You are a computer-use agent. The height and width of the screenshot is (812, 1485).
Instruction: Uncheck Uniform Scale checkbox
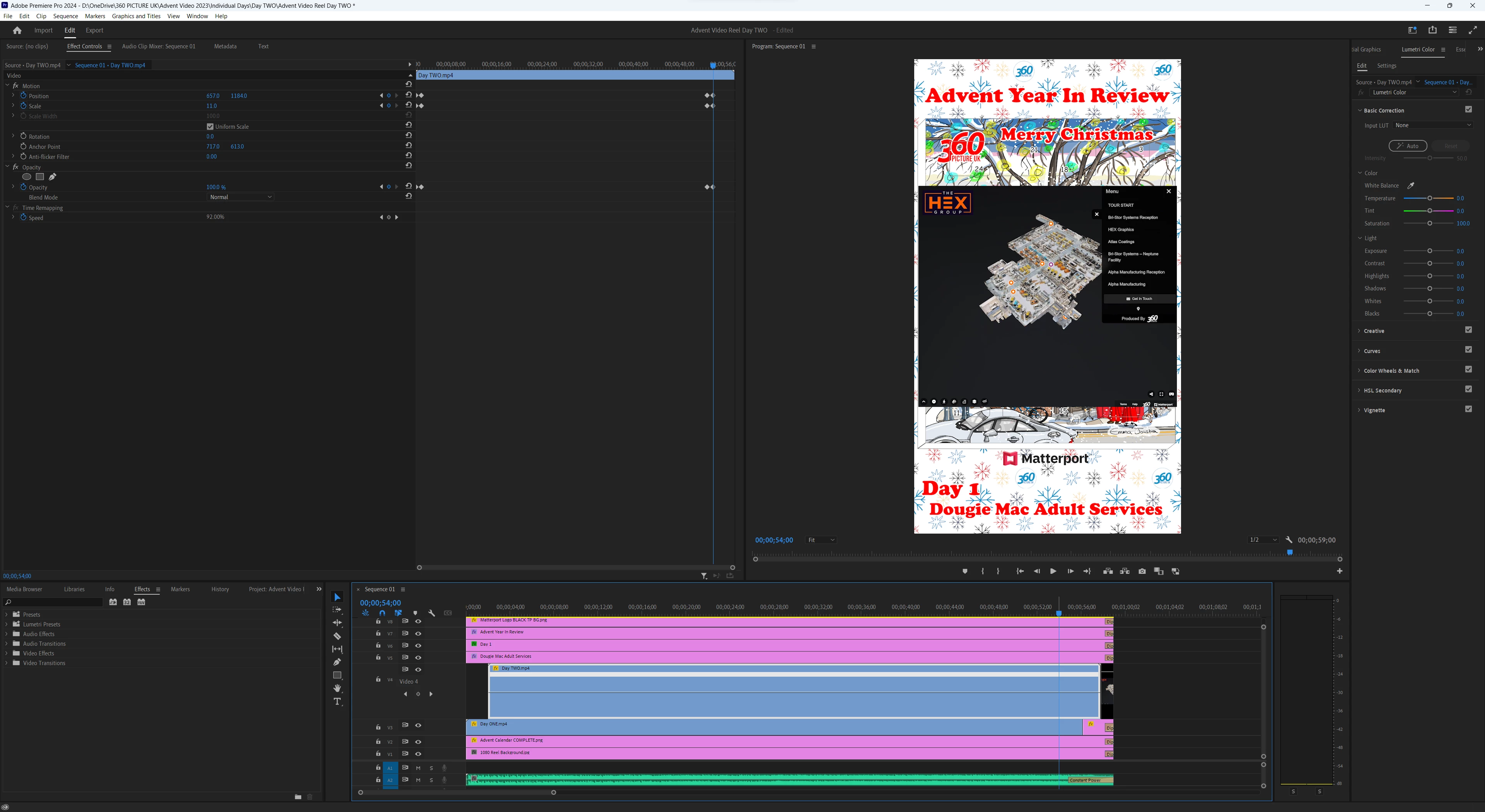click(x=210, y=127)
